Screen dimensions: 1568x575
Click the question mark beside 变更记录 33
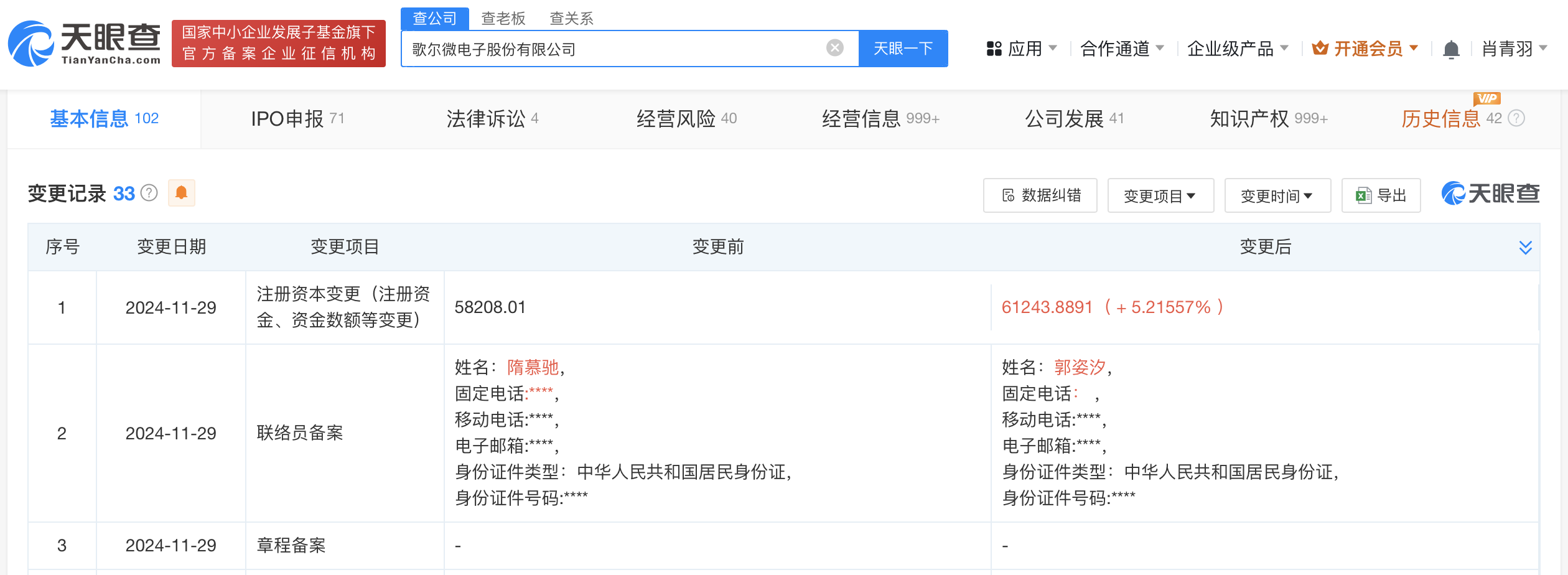point(149,193)
